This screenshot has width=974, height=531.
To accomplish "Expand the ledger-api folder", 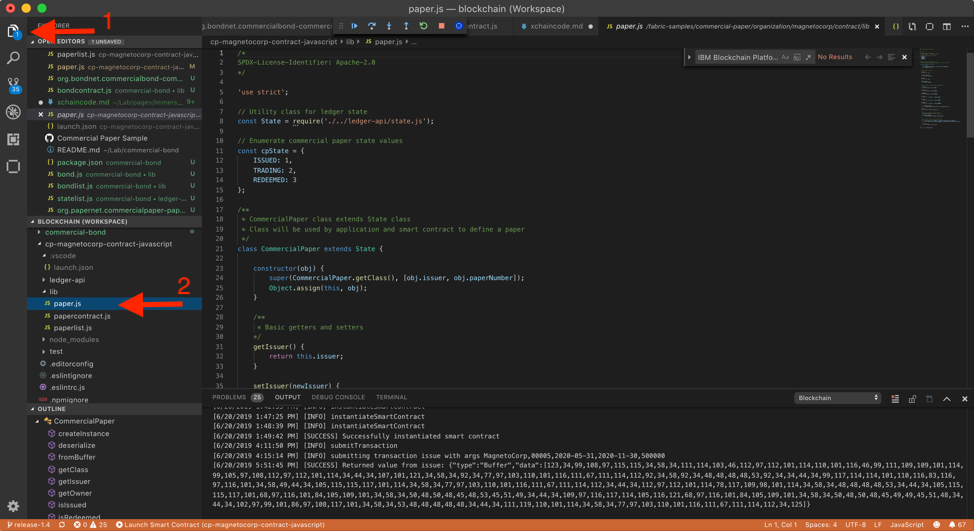I will pos(43,280).
